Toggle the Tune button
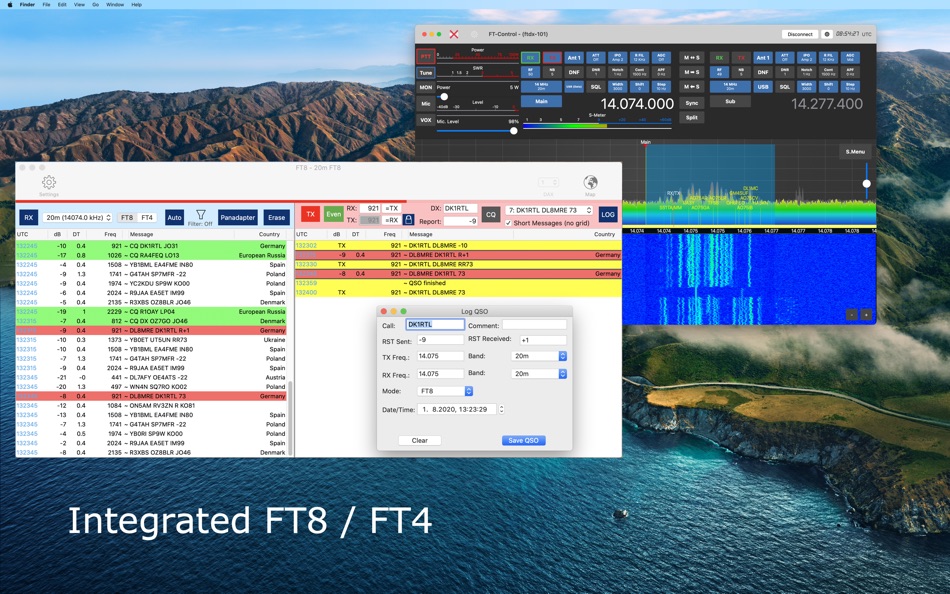 click(426, 73)
